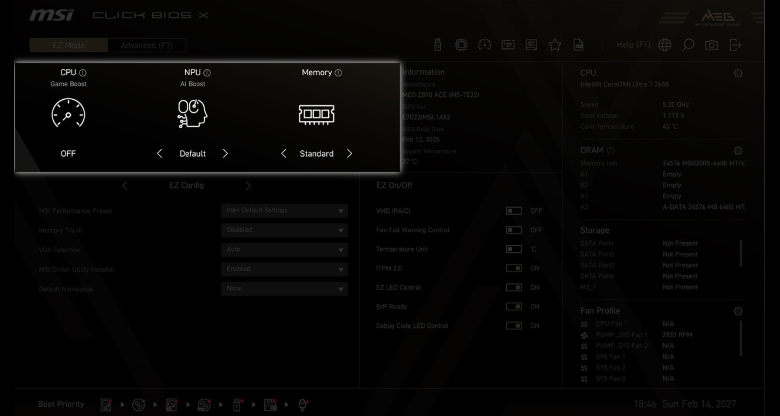The image size is (780, 416).
Task: Open the MSI Performance Preset dropdown
Action: coord(284,210)
